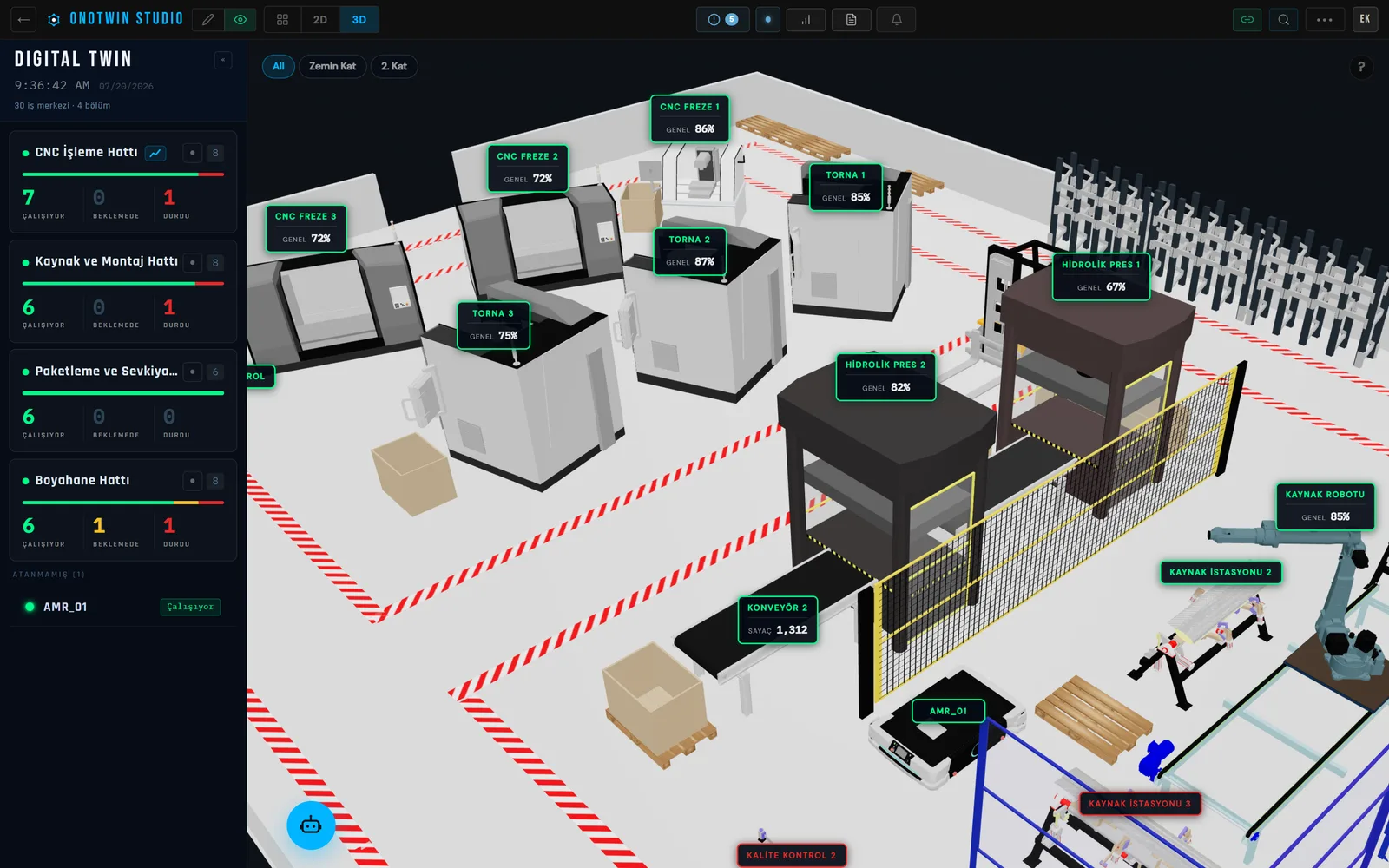Toggle the dot button on Boyahane Hattı
Viewport: 1389px width, 868px height.
pyautogui.click(x=193, y=481)
